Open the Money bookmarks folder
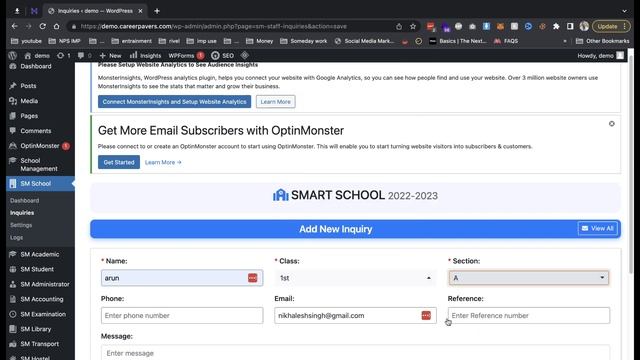The image size is (640, 360). 260,41
